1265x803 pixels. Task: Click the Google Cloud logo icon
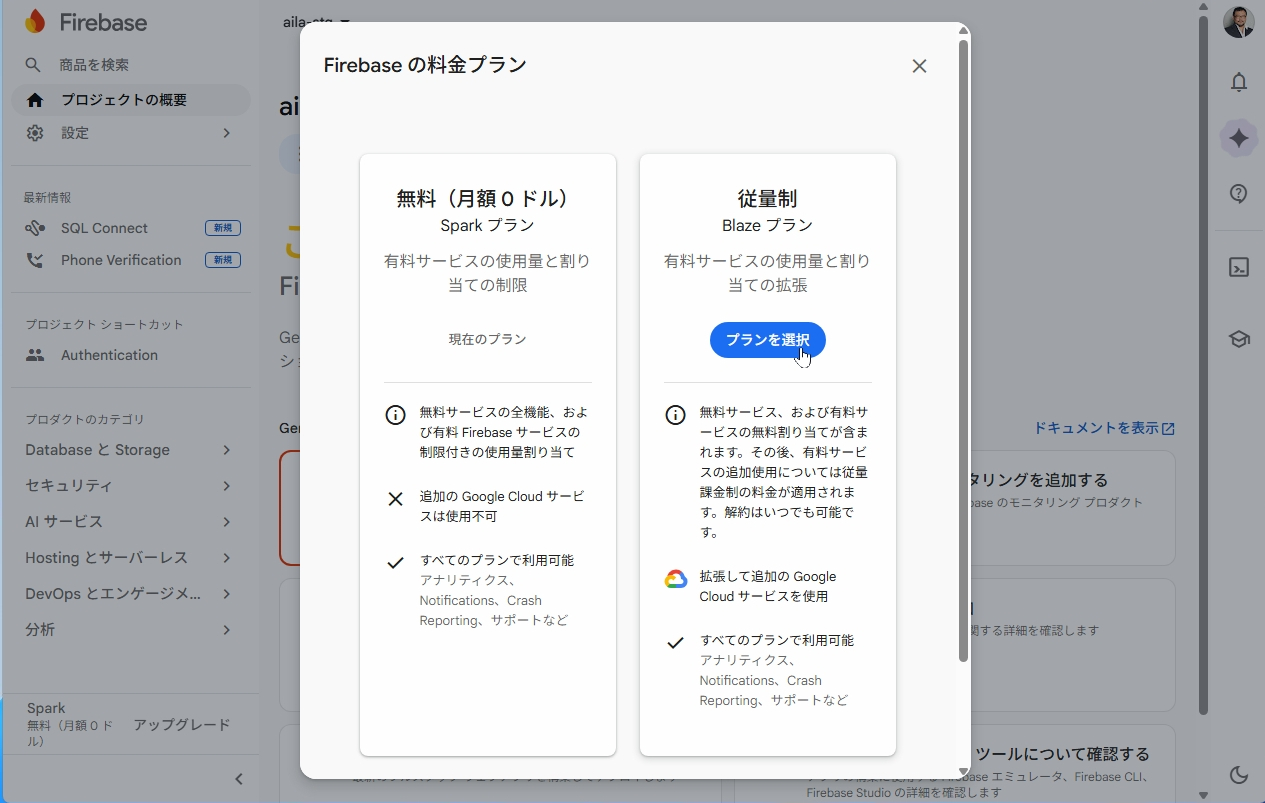675,579
